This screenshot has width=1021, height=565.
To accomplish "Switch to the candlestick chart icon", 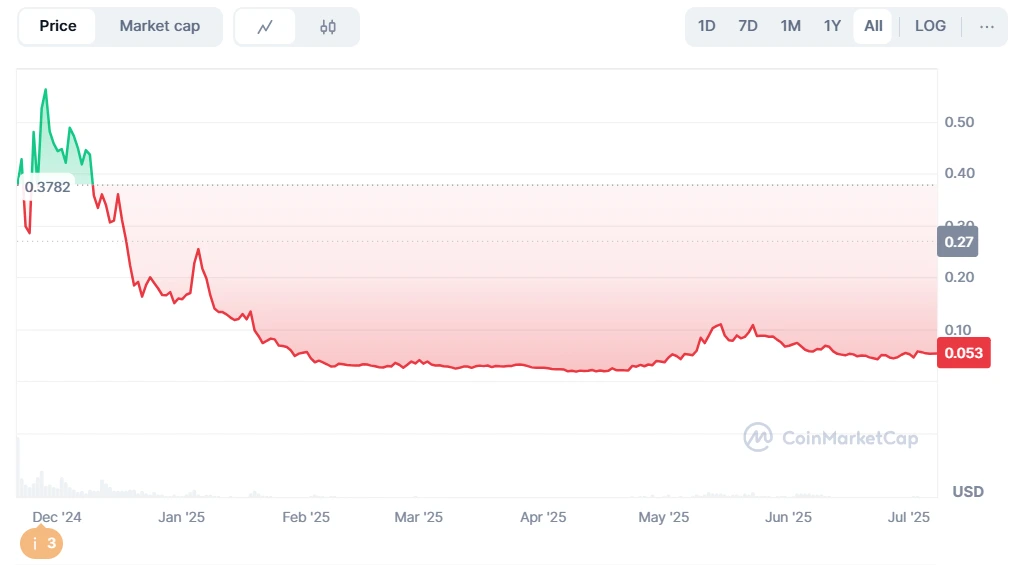I will tap(328, 27).
